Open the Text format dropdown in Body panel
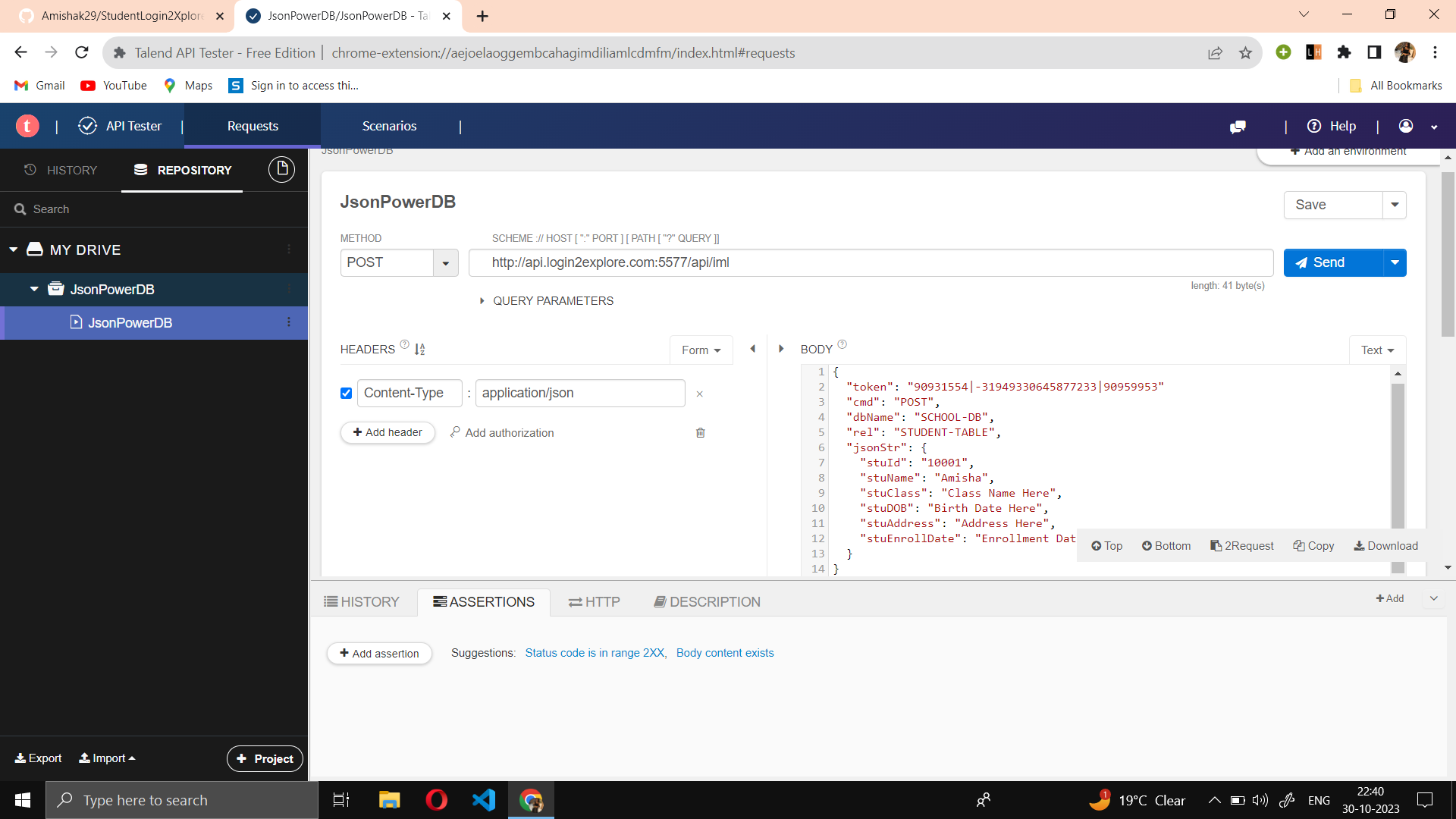Viewport: 1456px width, 819px height. pos(1377,350)
